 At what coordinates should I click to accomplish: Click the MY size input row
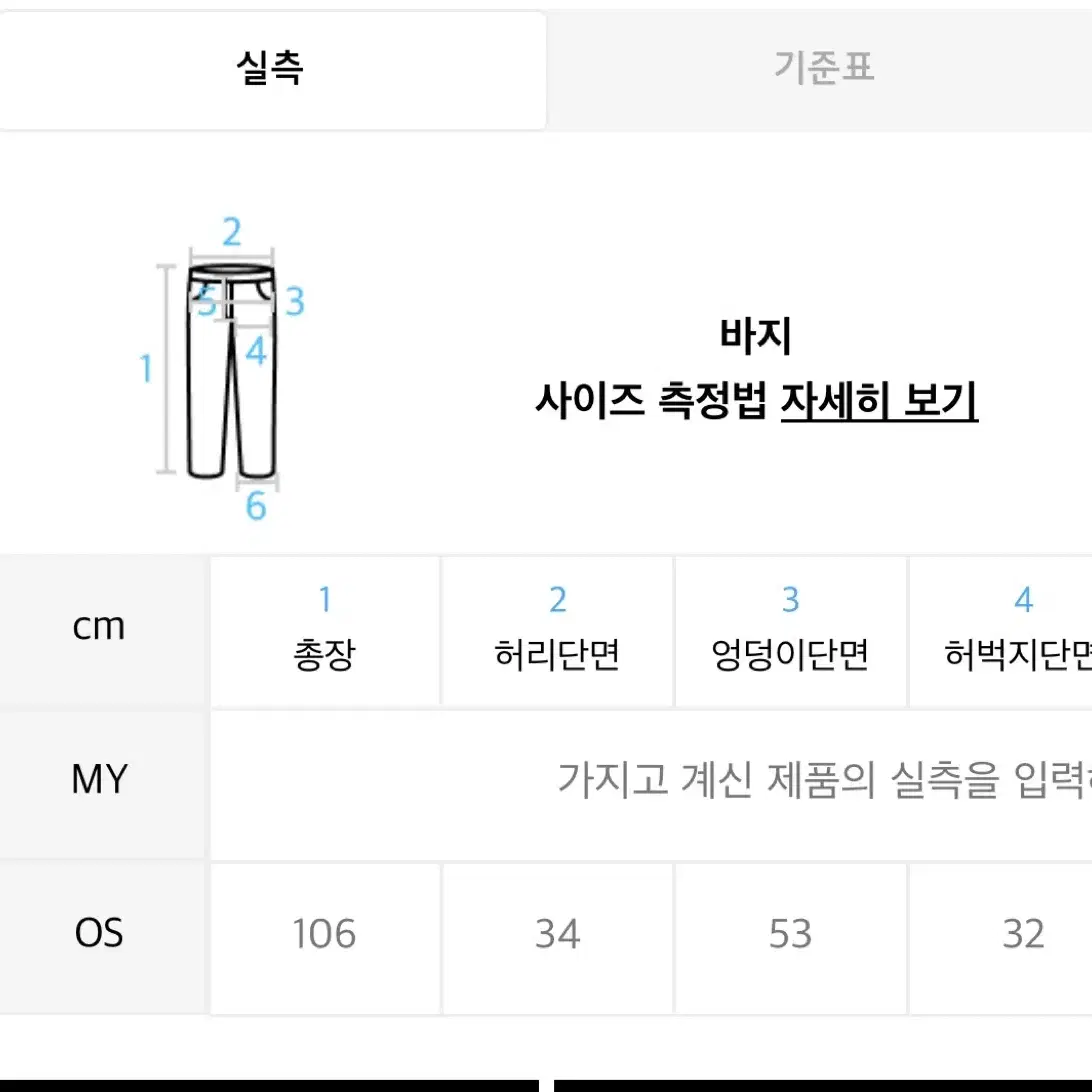[651, 784]
